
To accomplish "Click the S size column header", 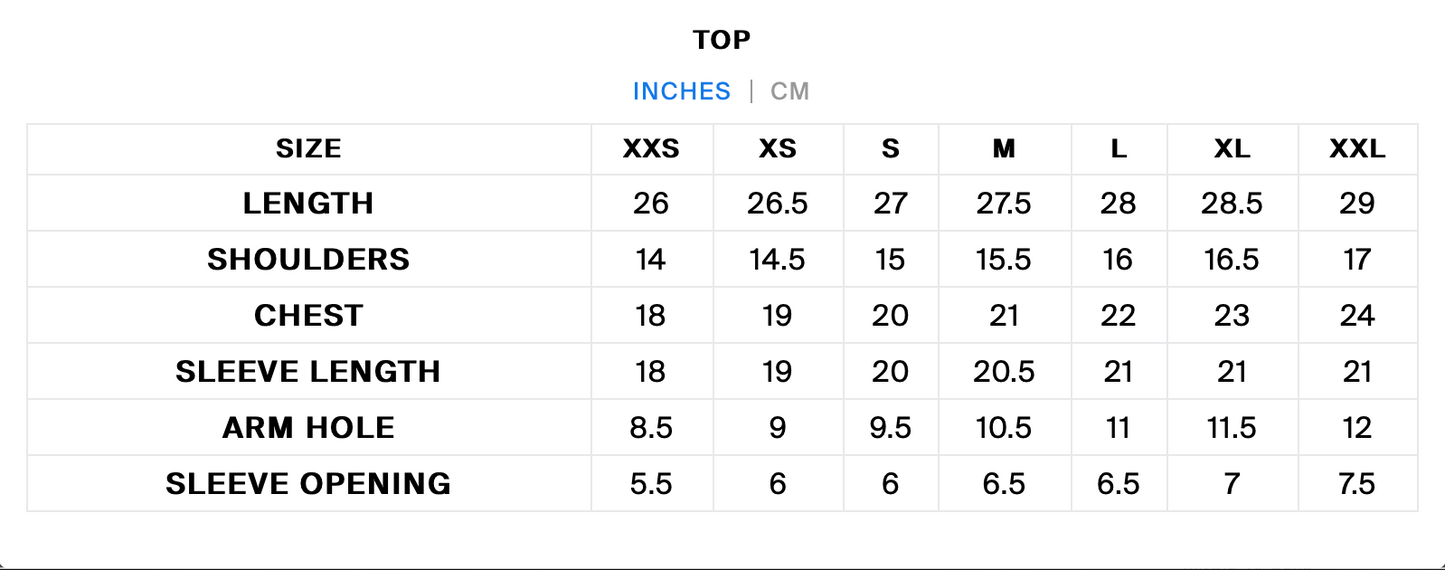I will [x=891, y=149].
